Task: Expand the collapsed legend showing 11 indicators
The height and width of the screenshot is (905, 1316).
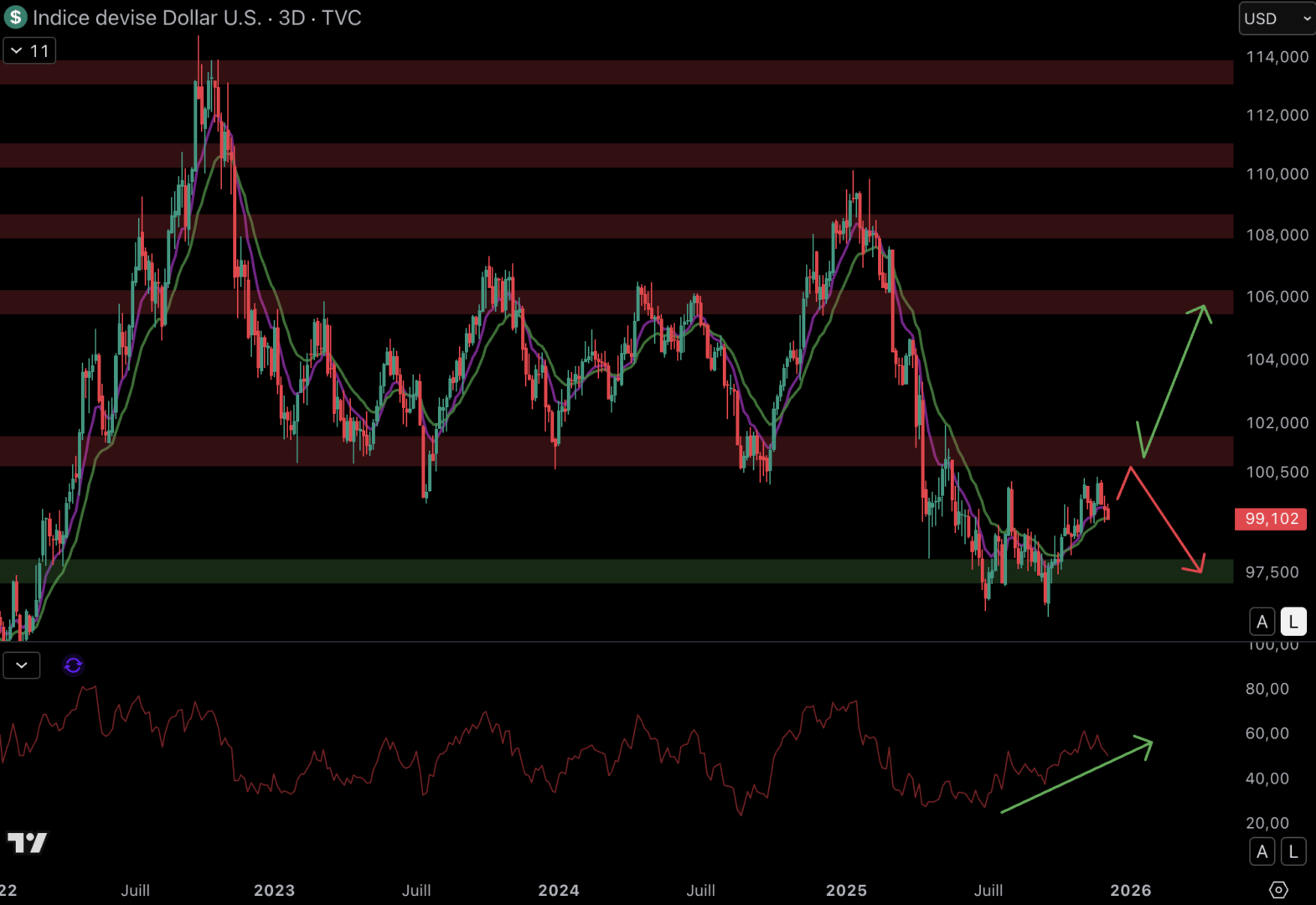Action: (29, 51)
